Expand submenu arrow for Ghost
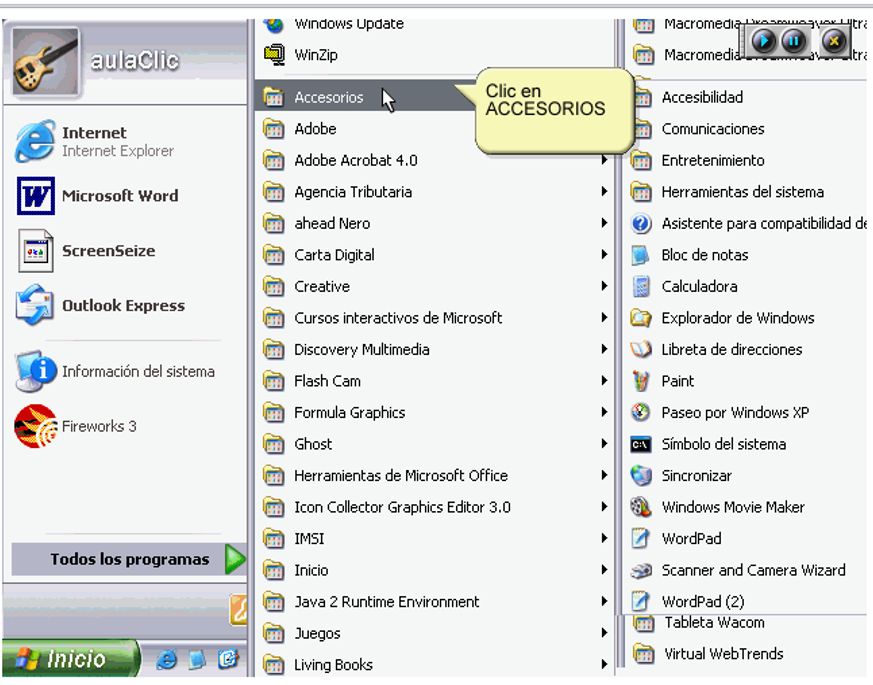Screen dimensions: 873x685 point(604,444)
